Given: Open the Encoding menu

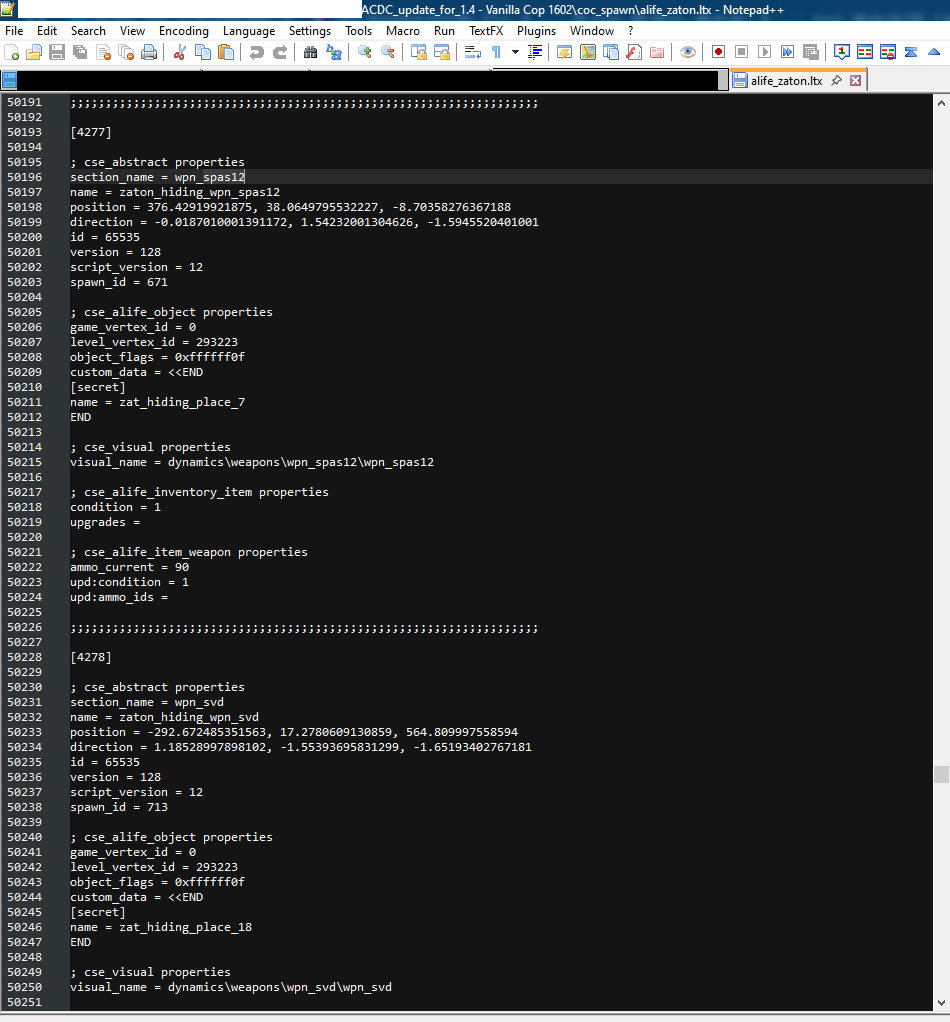Looking at the screenshot, I should pyautogui.click(x=184, y=31).
